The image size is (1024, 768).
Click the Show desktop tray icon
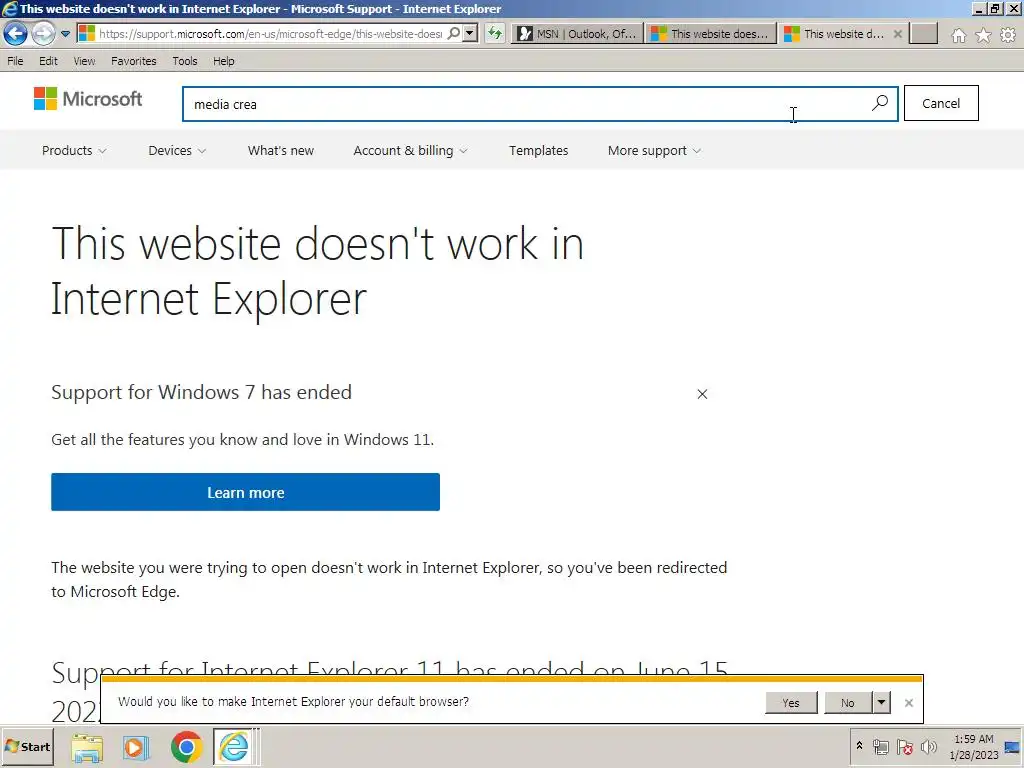pos(1012,746)
